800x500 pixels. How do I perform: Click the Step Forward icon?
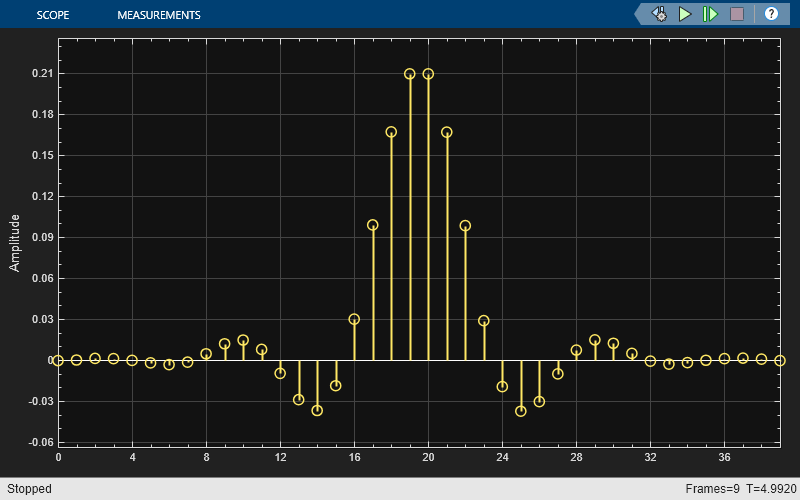[x=711, y=14]
